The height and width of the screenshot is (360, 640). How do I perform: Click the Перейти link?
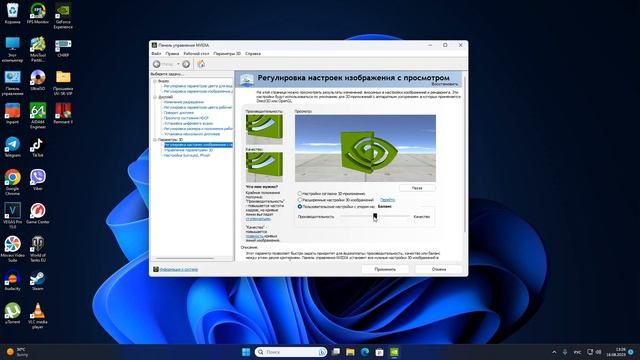[387, 200]
